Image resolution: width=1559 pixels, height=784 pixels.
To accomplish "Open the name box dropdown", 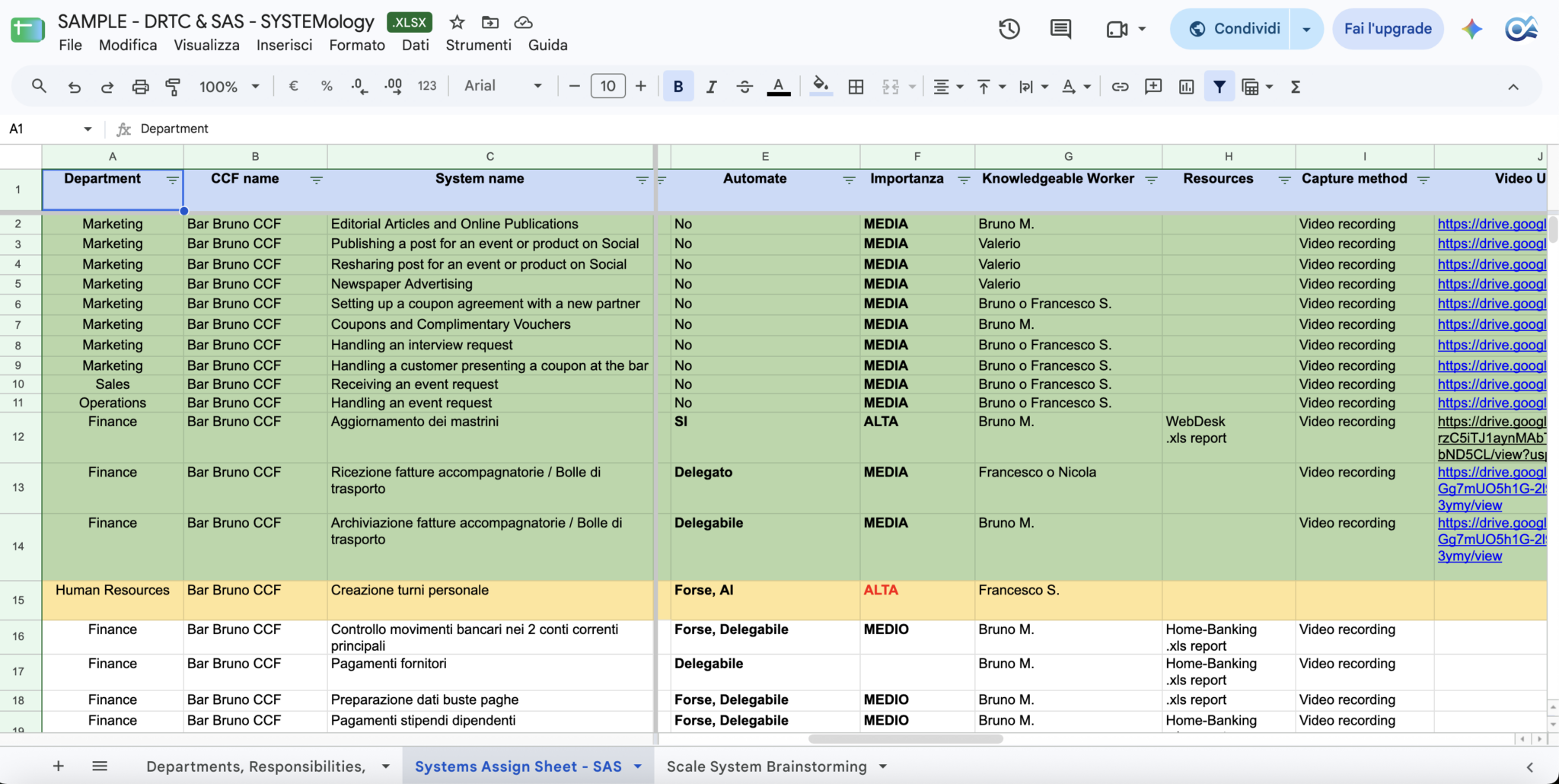I will [88, 129].
